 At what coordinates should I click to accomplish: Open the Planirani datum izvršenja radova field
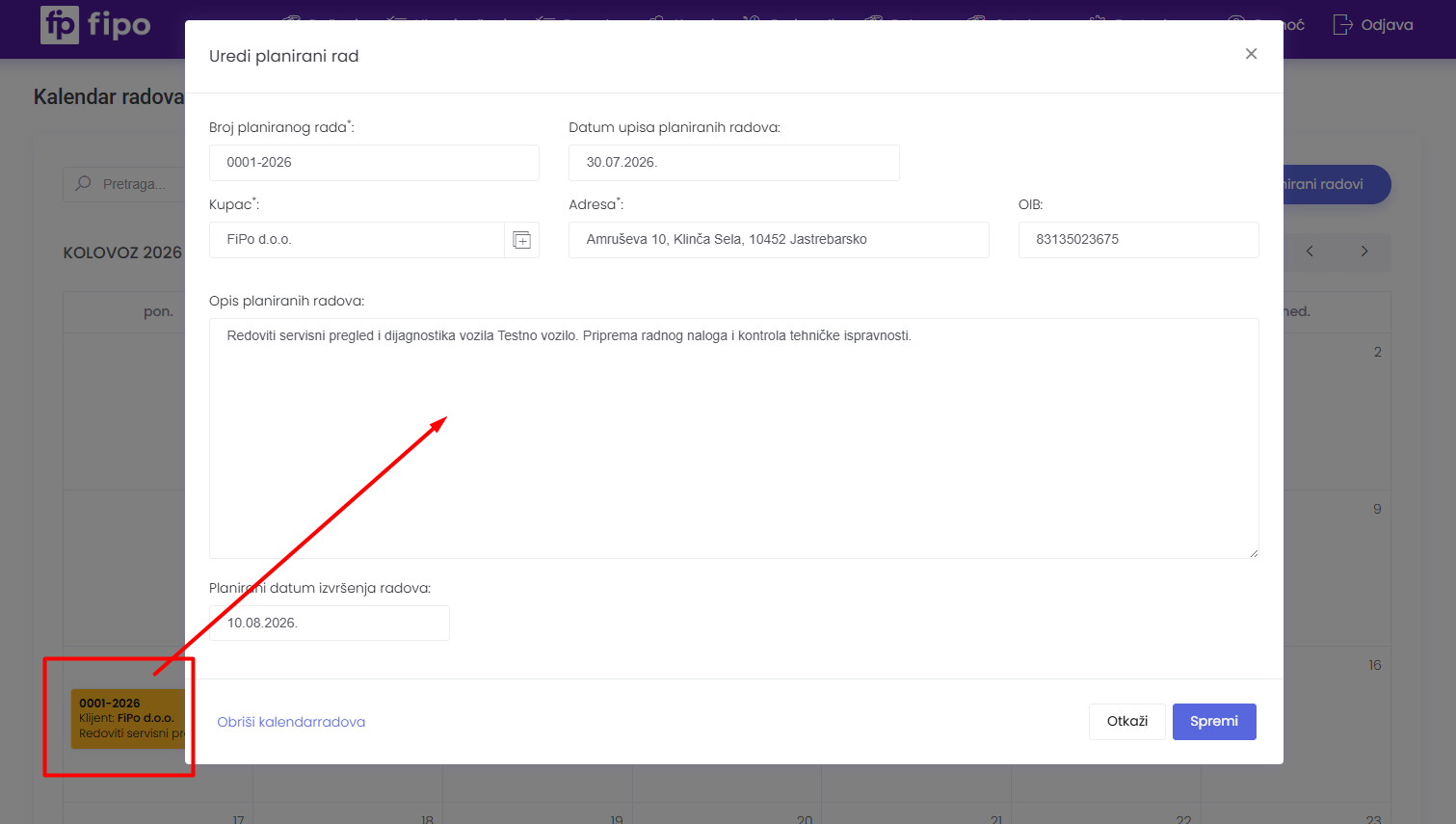(330, 623)
